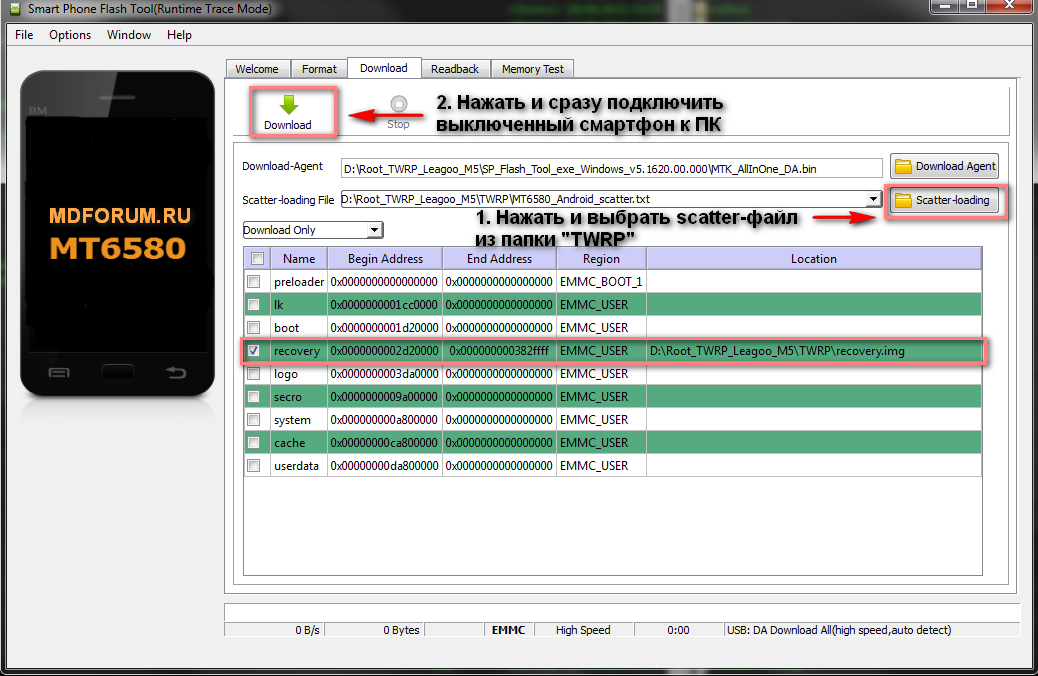
Task: Tick the userdata partition checkbox
Action: point(254,466)
